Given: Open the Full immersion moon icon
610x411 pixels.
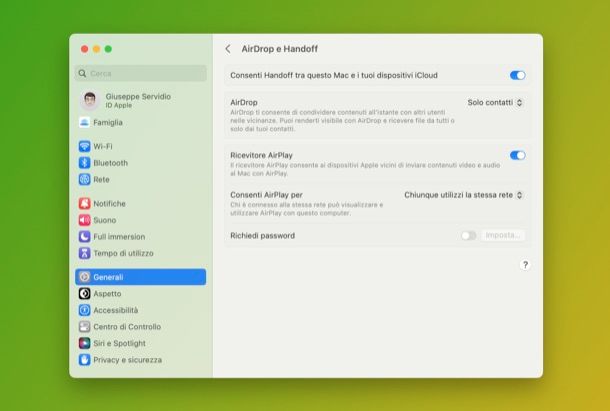Looking at the screenshot, I should click(84, 237).
